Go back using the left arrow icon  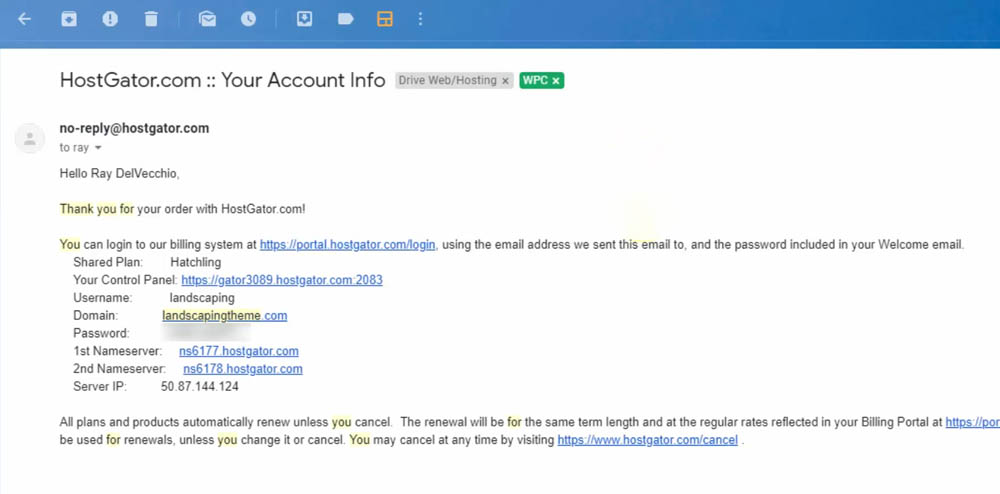24,19
